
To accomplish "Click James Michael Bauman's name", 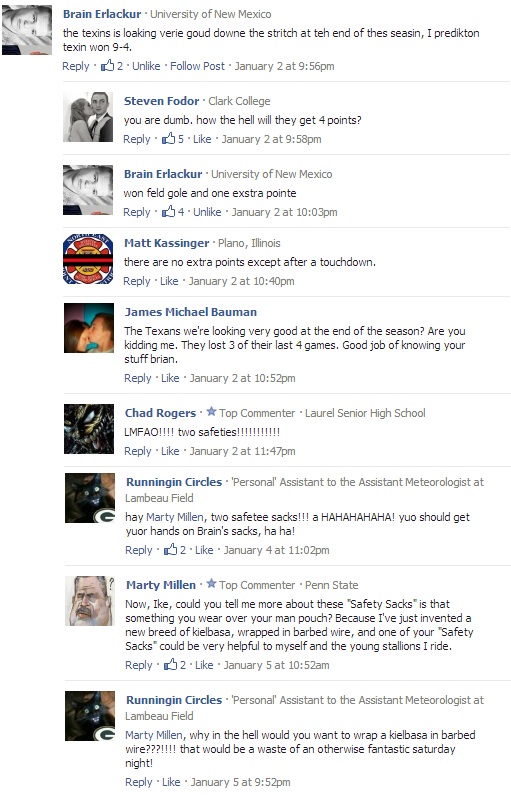I will point(191,312).
